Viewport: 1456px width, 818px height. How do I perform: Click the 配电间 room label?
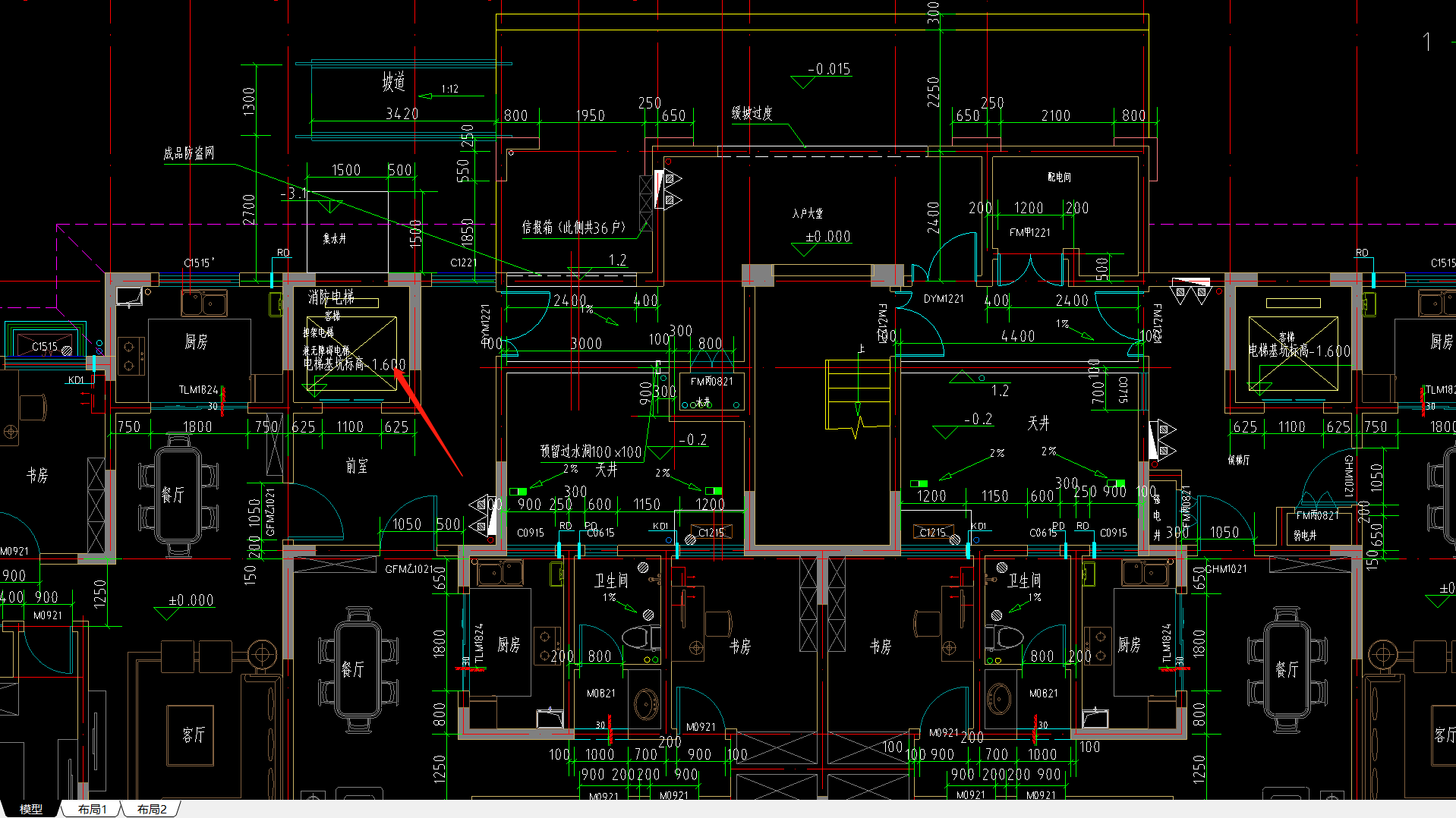coord(1060,177)
